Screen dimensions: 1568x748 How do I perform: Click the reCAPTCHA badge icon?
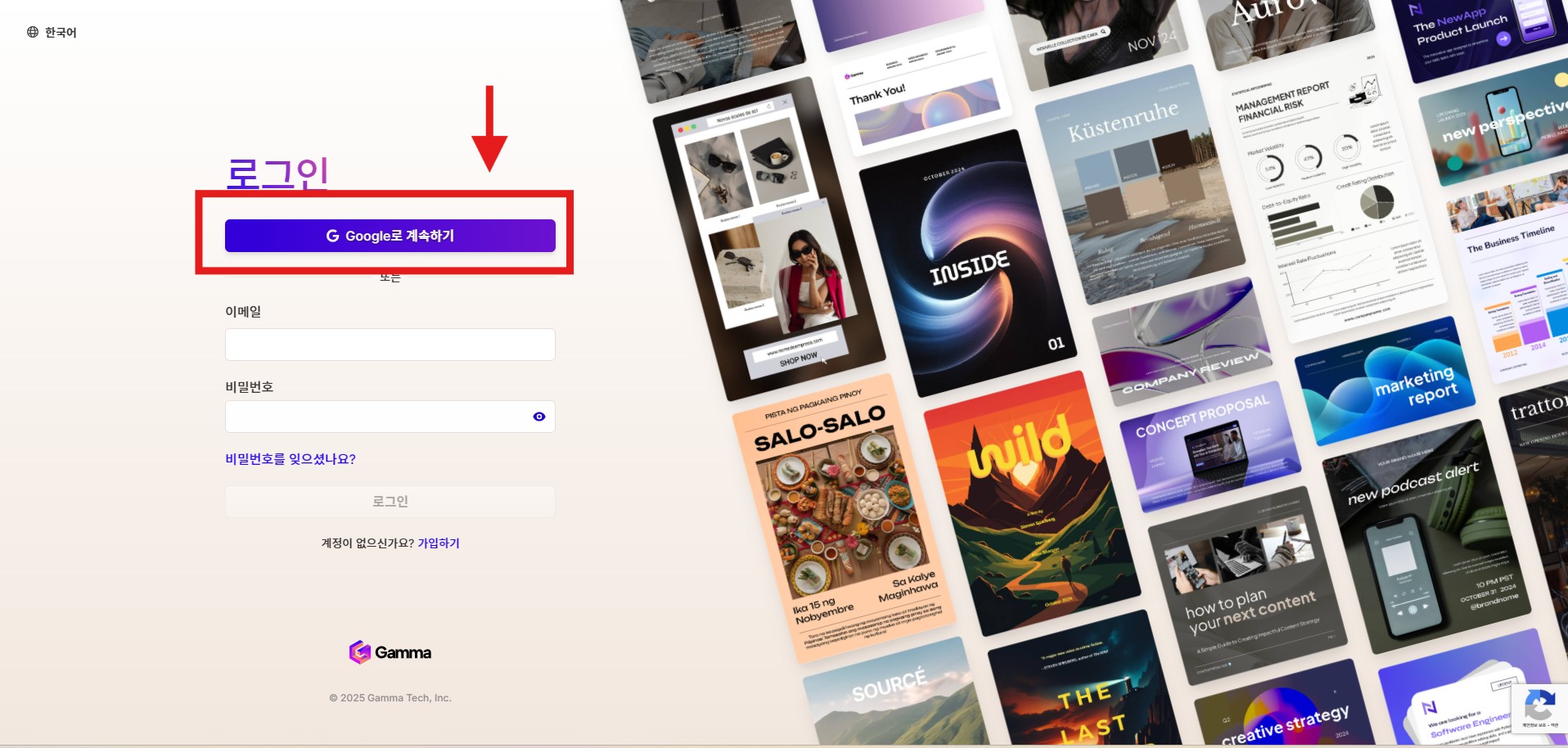click(x=1539, y=709)
